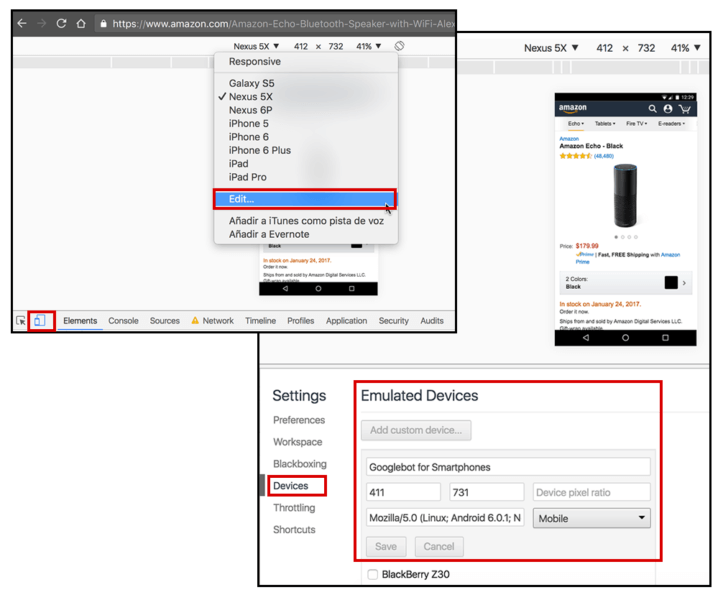Open the Nexus 5X dropdown in right window
723x600 pixels.
[x=551, y=48]
